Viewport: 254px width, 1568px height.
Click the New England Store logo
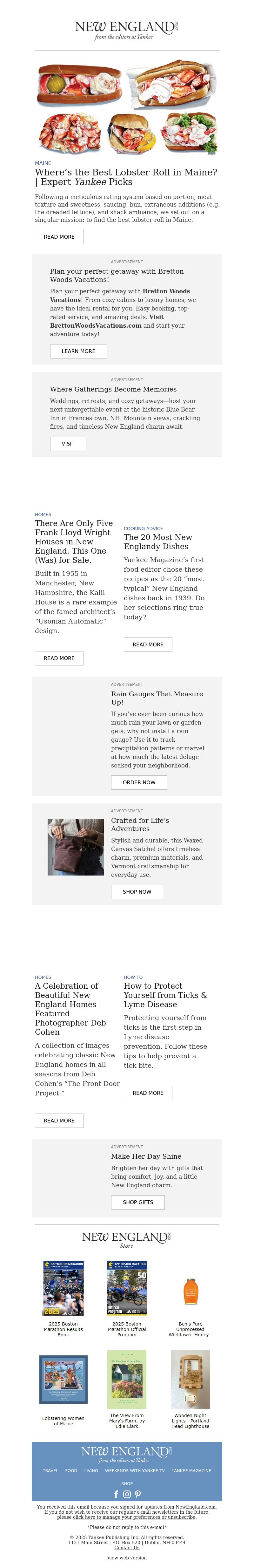coord(127,1240)
